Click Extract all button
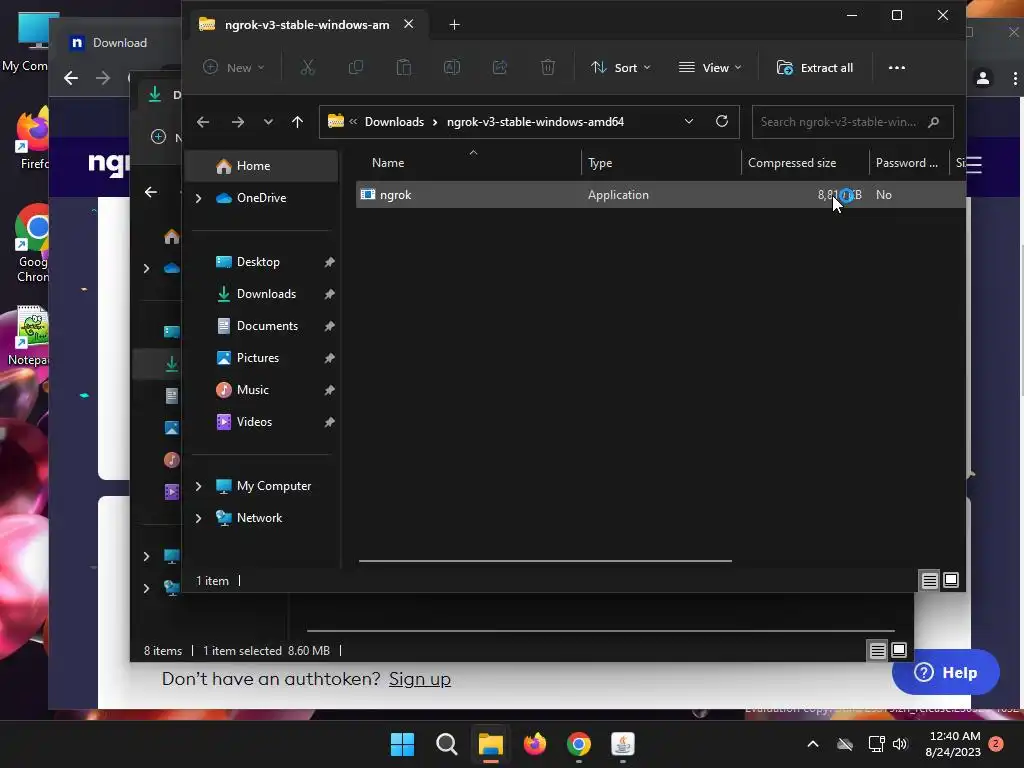This screenshot has height=768, width=1024. click(x=815, y=67)
